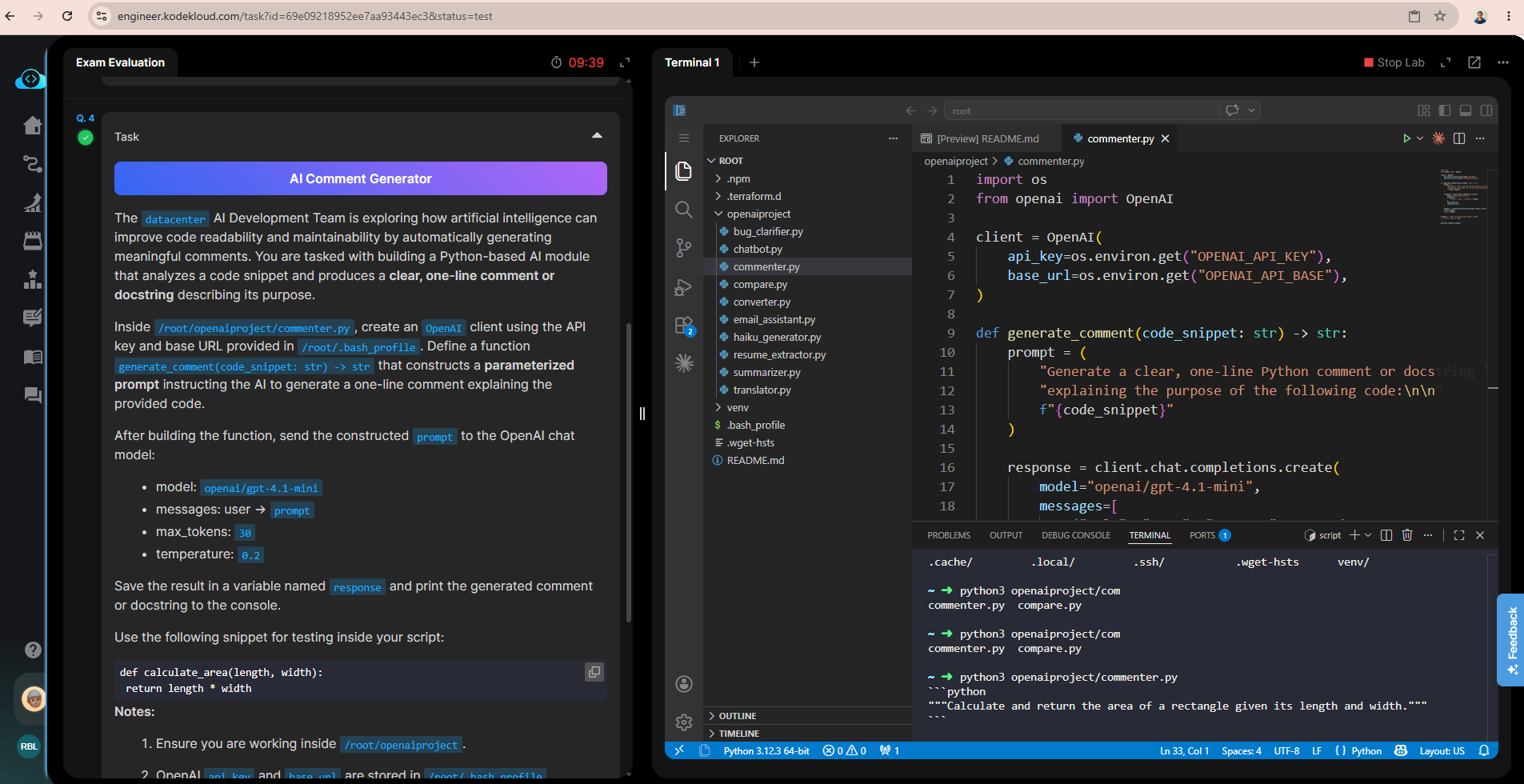Add a new terminal tab with plus
The height and width of the screenshot is (784, 1524).
754,62
